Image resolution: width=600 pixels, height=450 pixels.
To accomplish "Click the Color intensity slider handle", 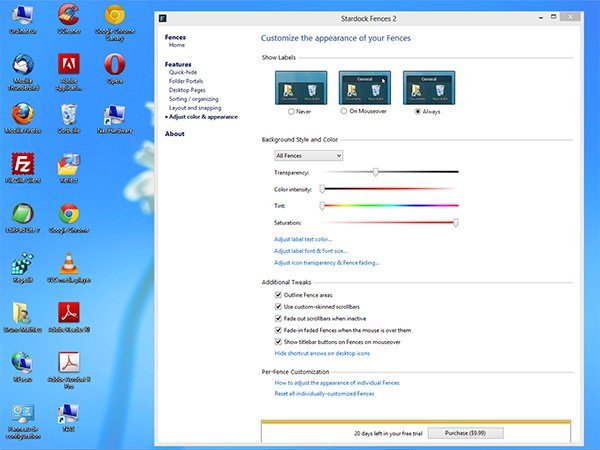I will pyautogui.click(x=322, y=189).
